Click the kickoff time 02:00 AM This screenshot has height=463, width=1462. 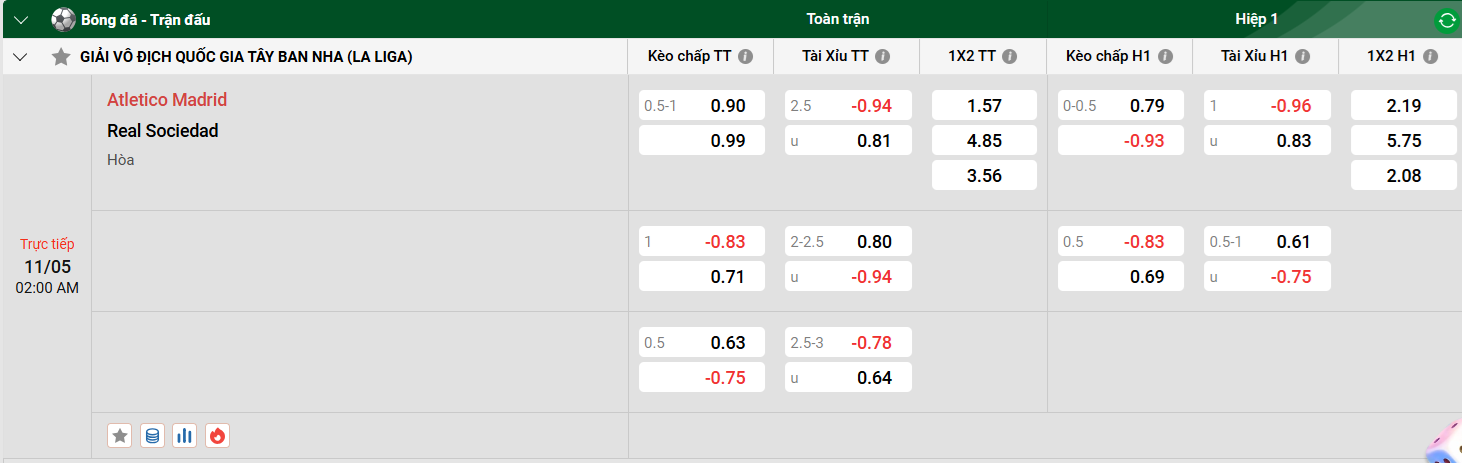click(x=47, y=288)
